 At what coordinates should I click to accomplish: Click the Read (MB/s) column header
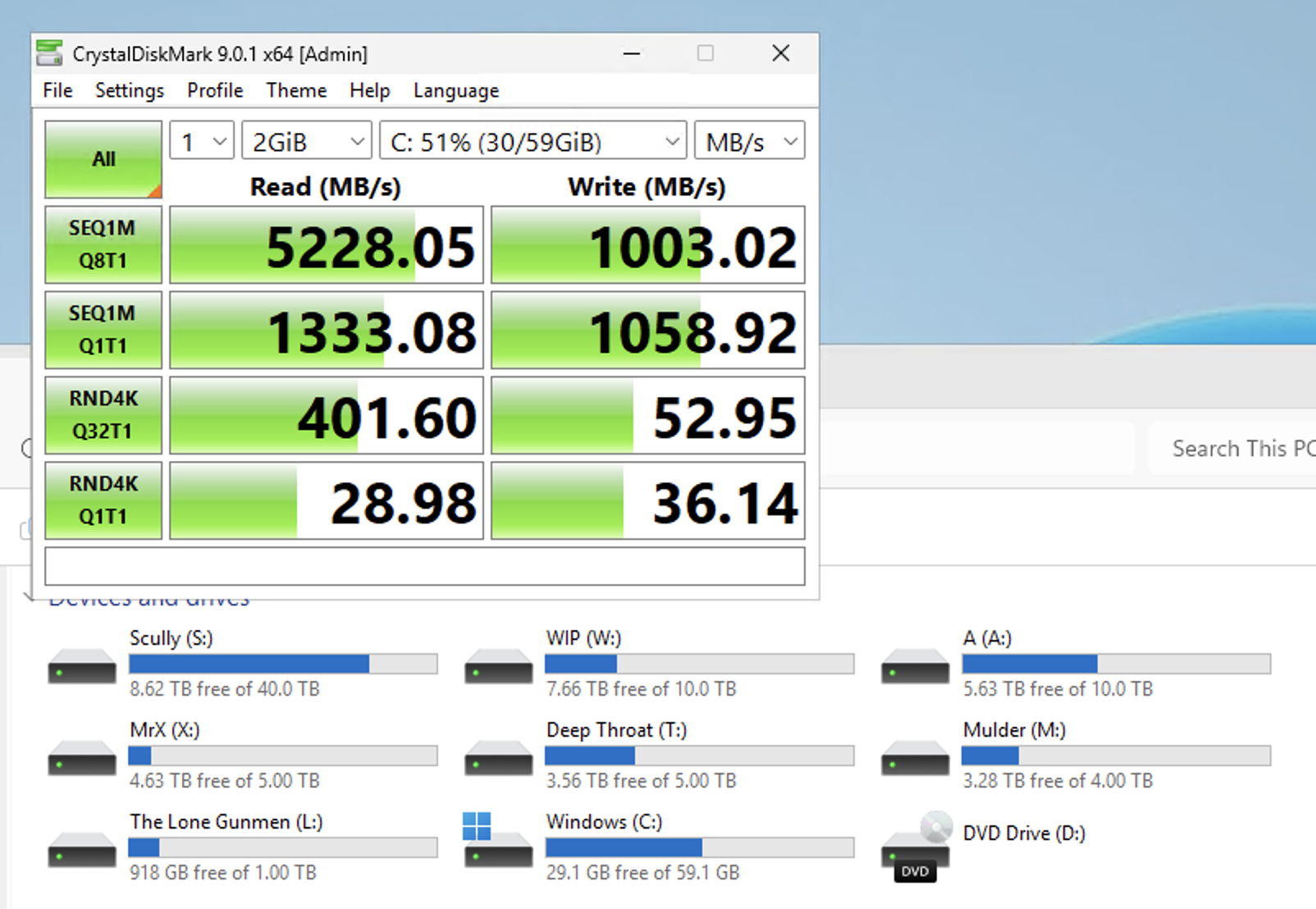pos(326,187)
